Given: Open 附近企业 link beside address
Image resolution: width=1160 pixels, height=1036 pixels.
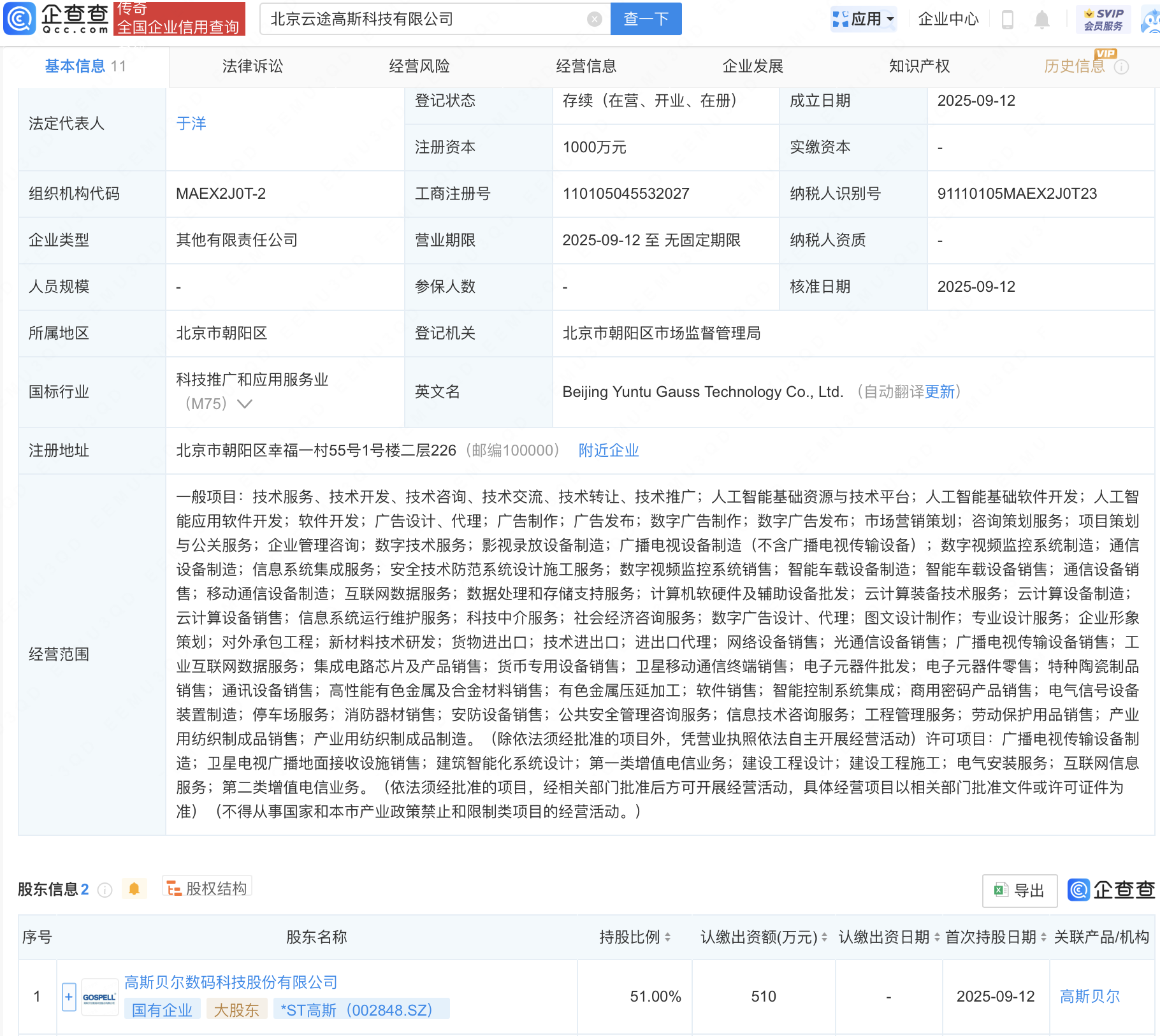Looking at the screenshot, I should tap(608, 450).
